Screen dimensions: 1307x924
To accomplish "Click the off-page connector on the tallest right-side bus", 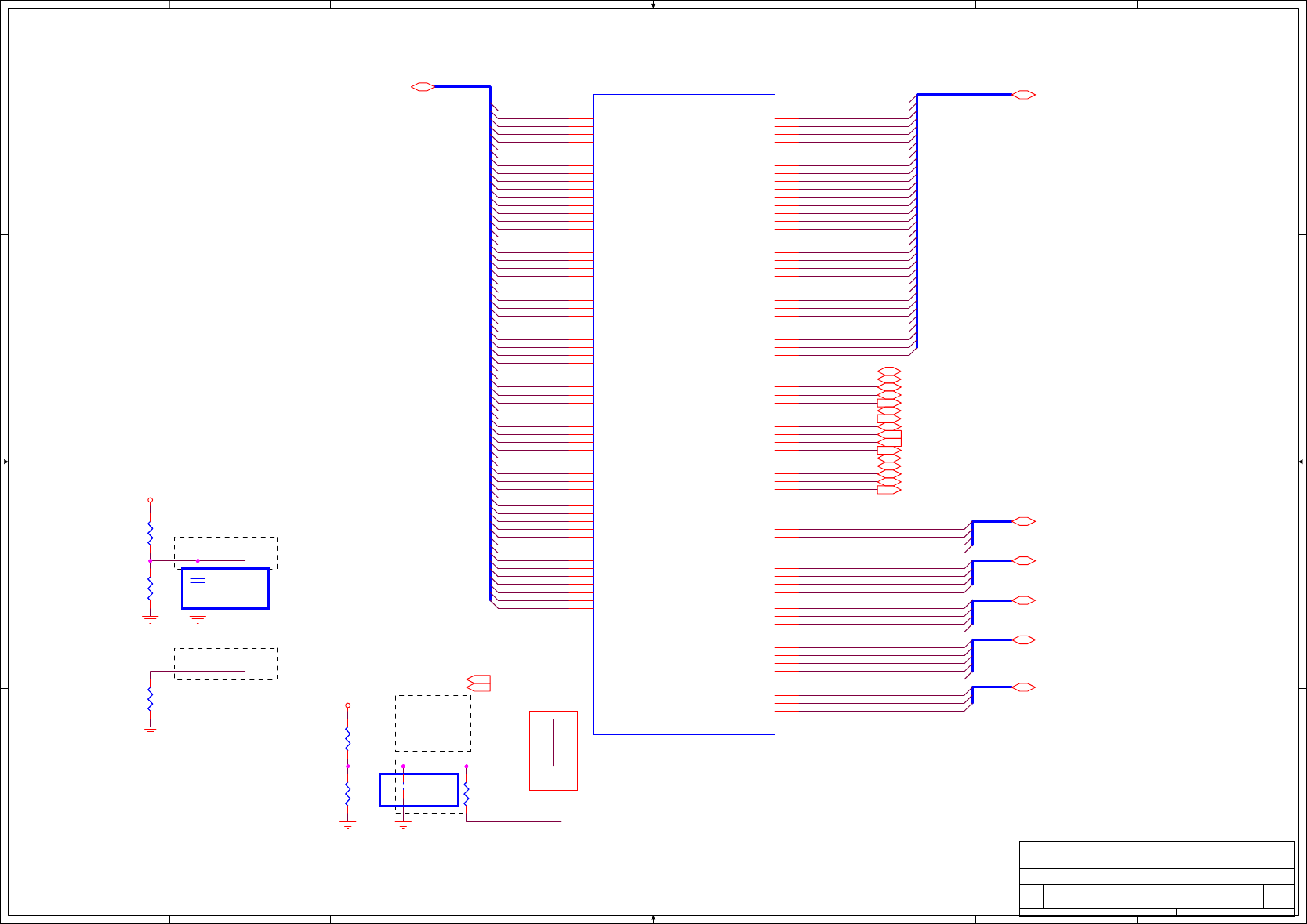I will click(1024, 95).
